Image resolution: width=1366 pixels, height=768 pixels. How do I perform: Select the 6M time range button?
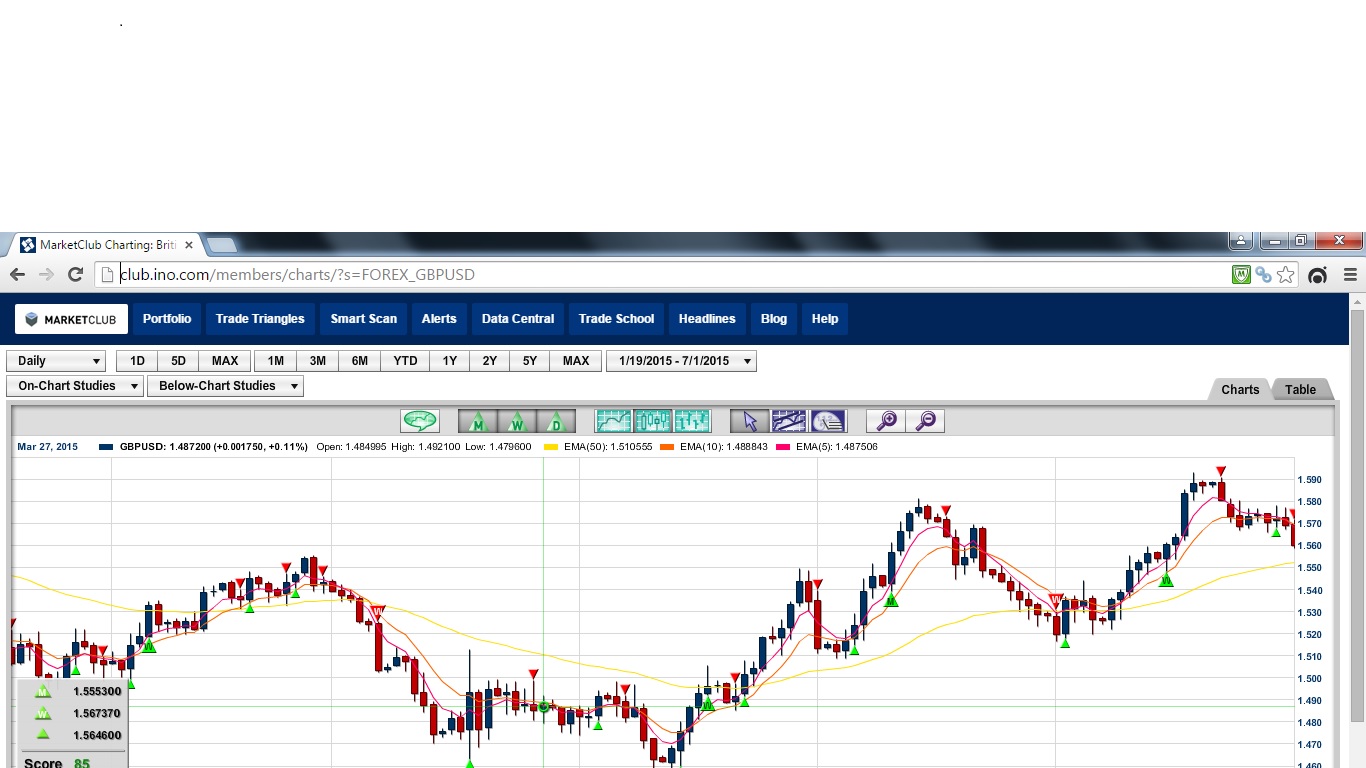360,361
